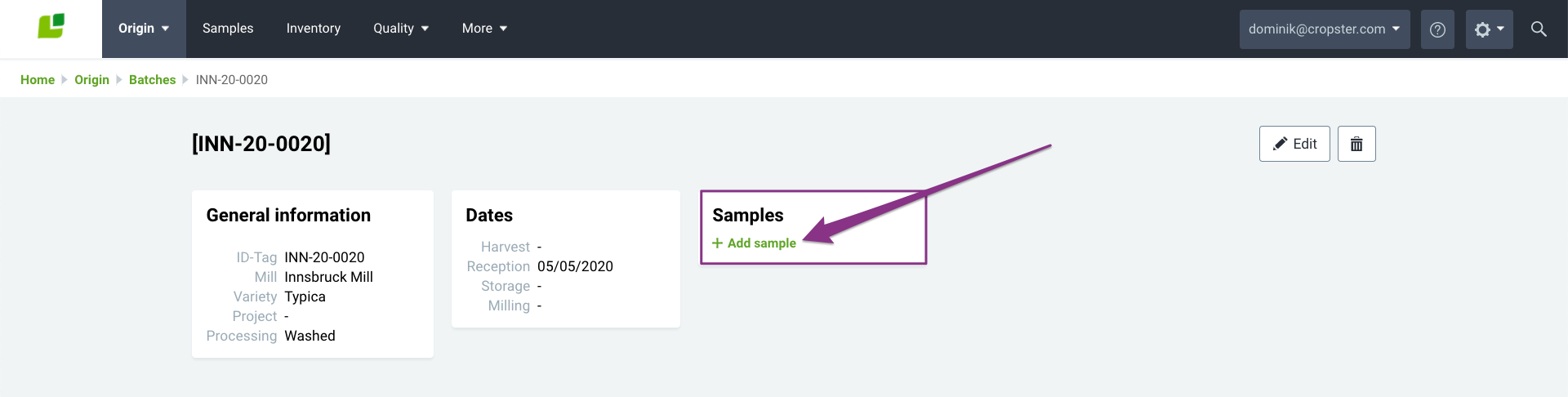This screenshot has height=397, width=1568.
Task: Click the Innsbruck Mill value
Action: coord(328,277)
